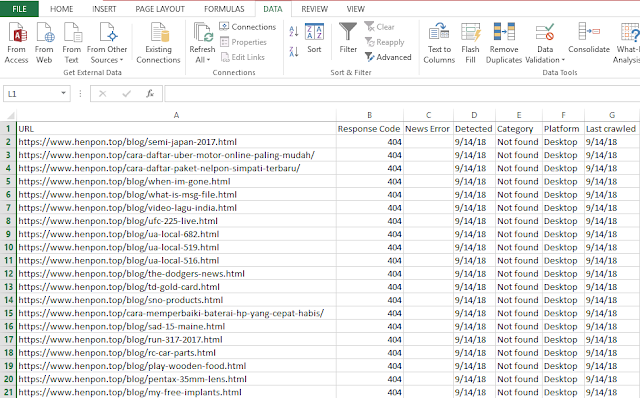Click the Last crawled header cell

pos(612,129)
